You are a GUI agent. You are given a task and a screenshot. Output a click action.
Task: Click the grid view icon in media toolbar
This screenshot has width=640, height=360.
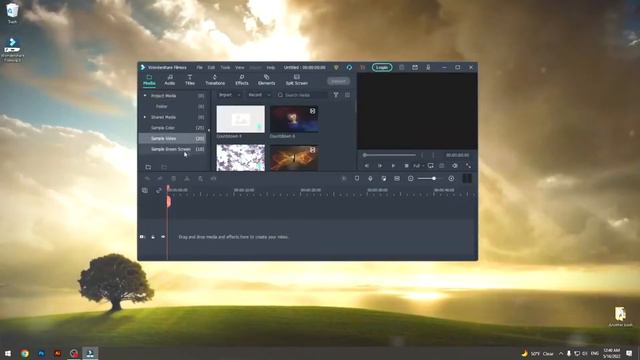point(347,95)
